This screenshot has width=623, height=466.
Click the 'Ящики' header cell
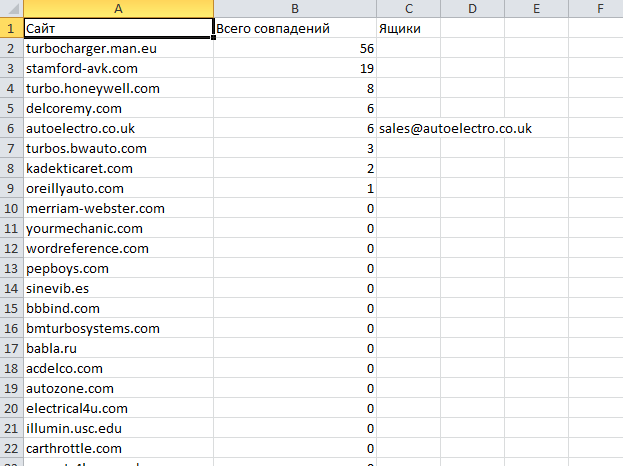(408, 28)
